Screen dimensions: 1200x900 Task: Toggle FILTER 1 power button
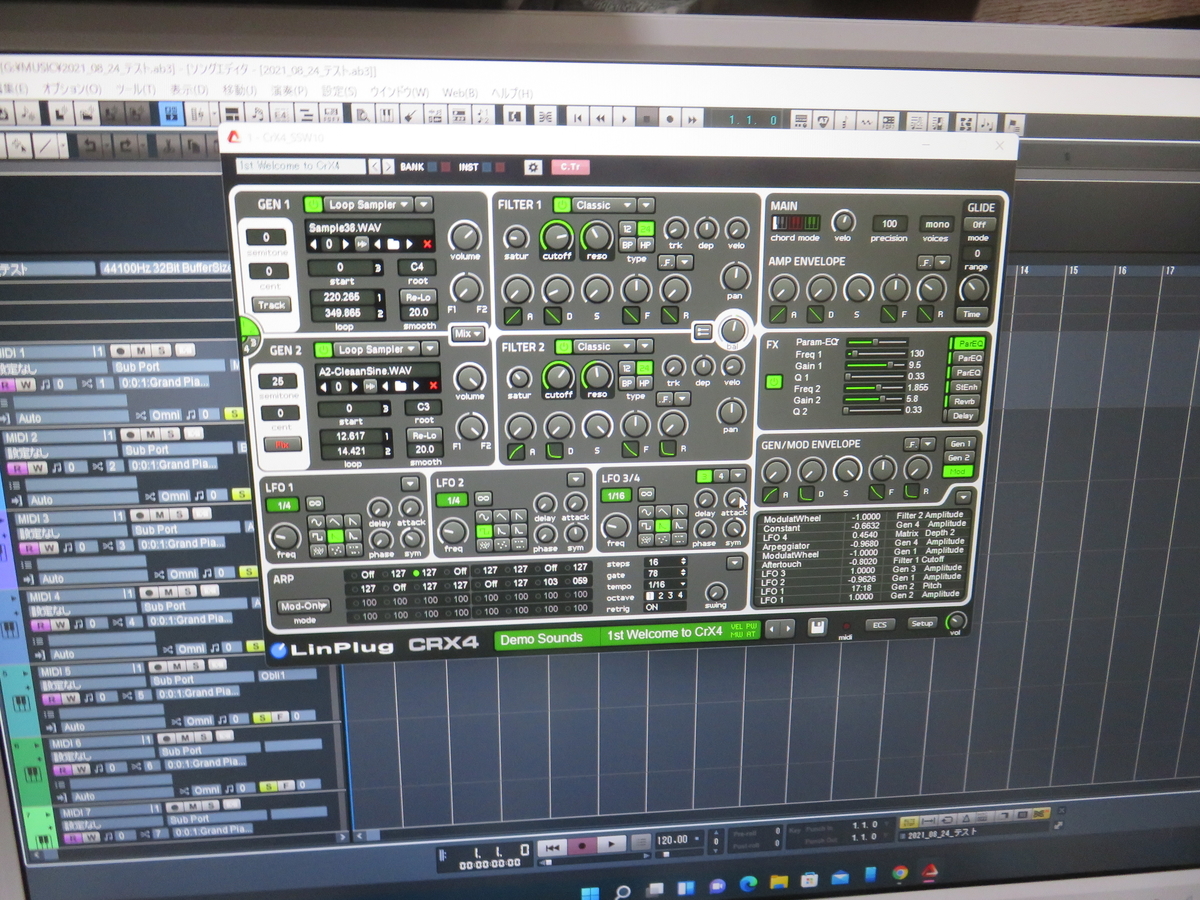562,205
